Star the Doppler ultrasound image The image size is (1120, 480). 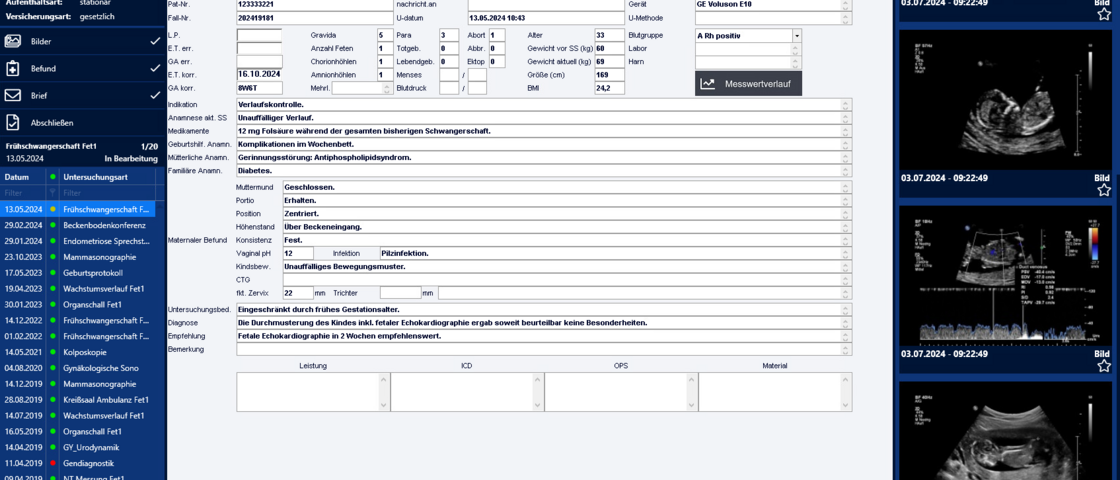(x=1104, y=366)
